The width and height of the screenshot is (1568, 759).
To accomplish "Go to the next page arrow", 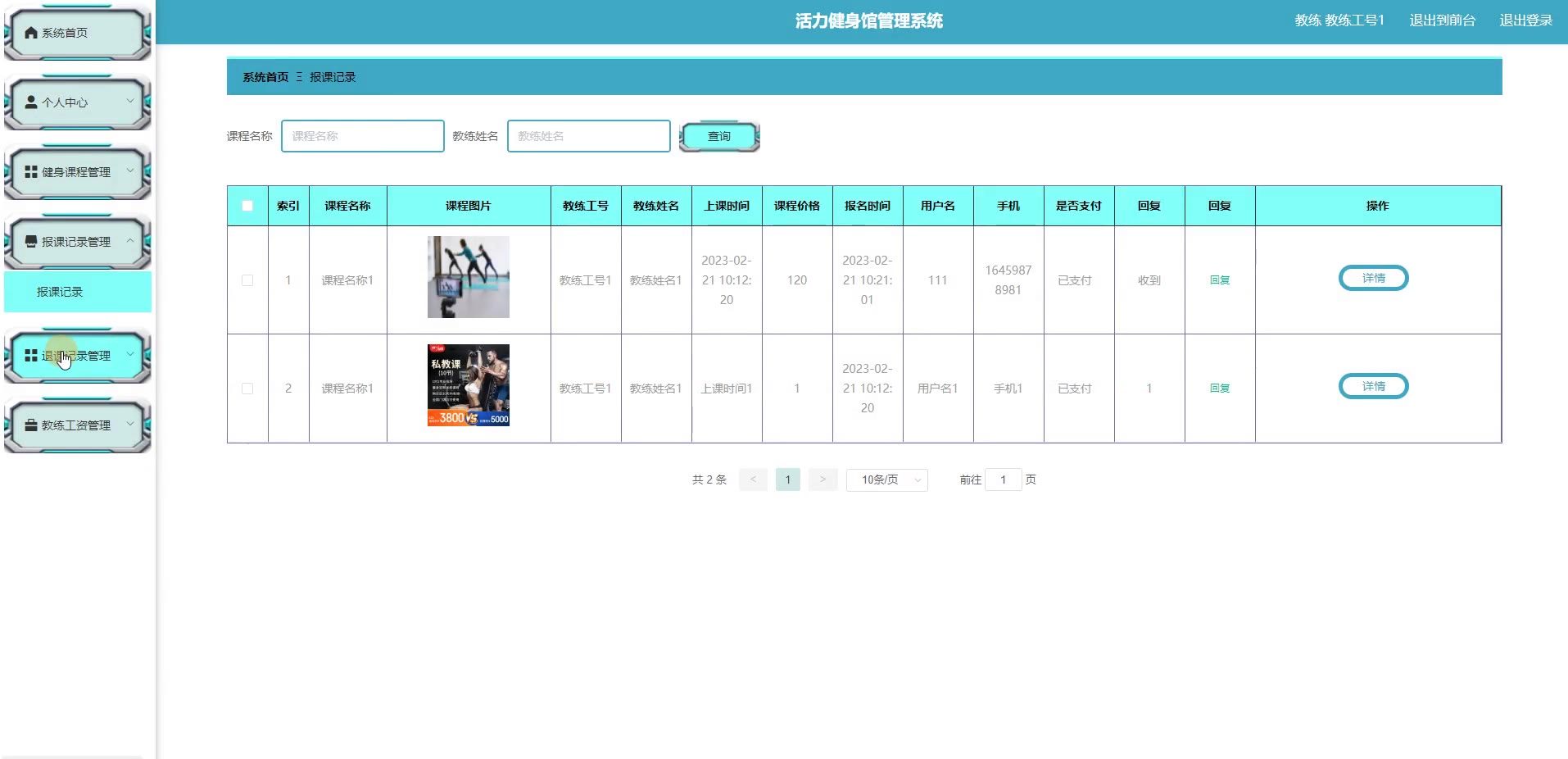I will pos(823,479).
